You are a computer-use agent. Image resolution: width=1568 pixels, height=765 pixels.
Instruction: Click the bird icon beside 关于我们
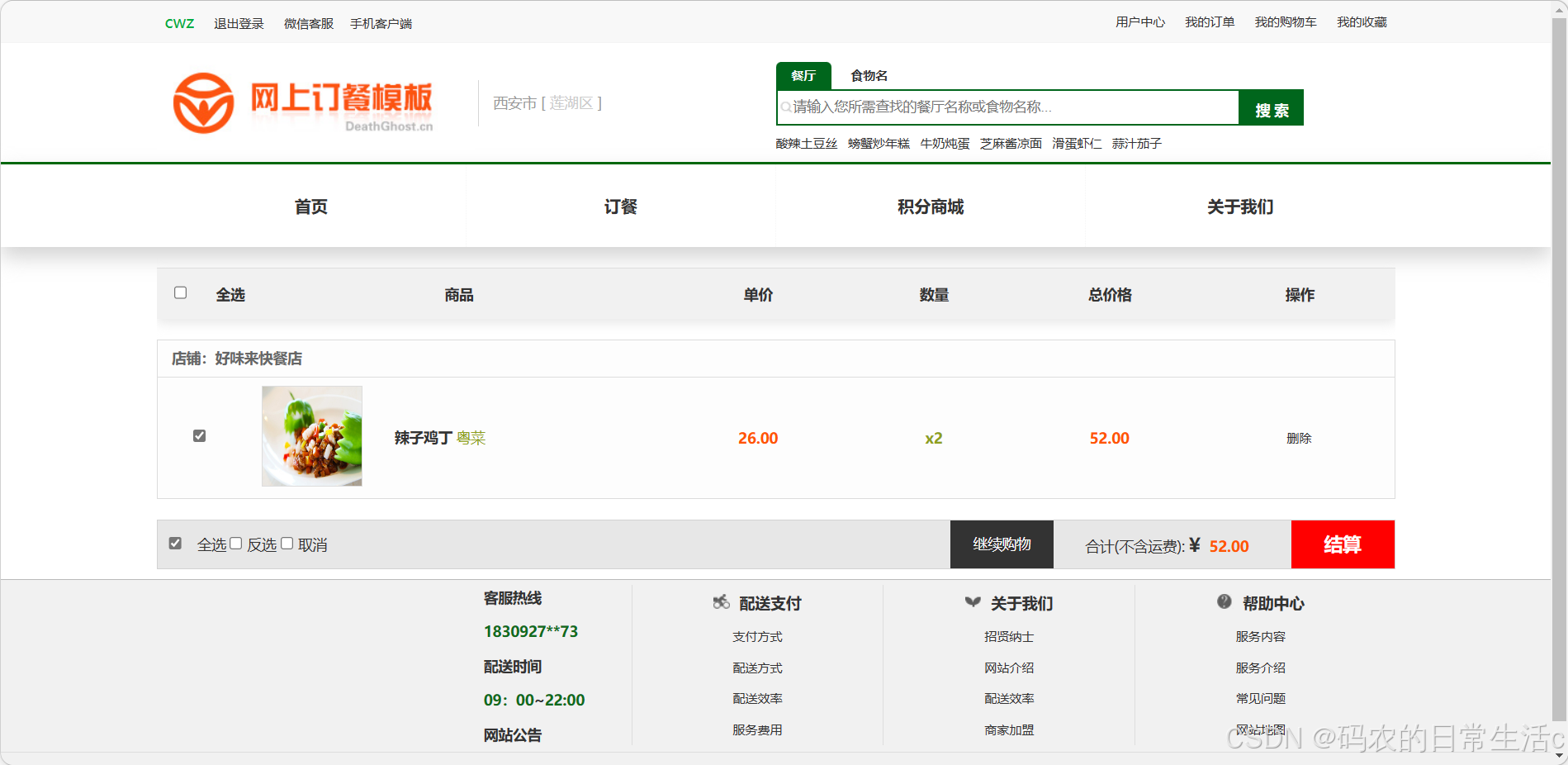coord(971,602)
